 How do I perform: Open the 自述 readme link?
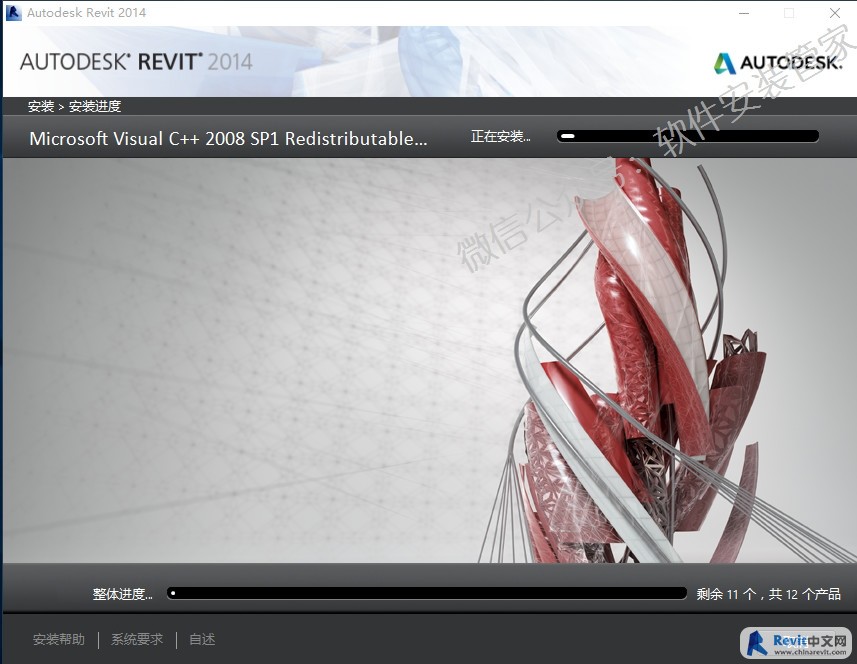202,639
